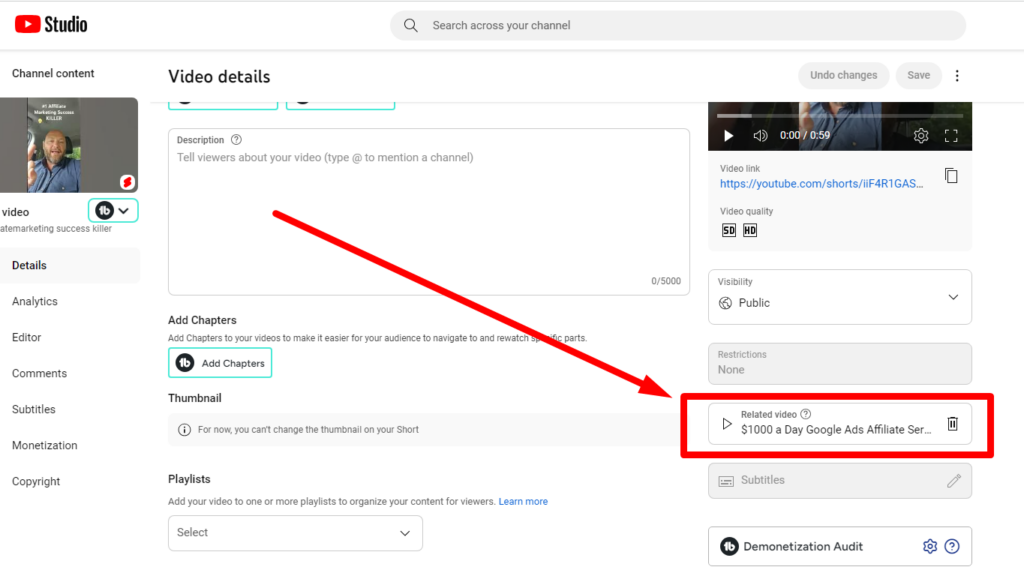Click the info icon in the thumbnail notice
The height and width of the screenshot is (570, 1024).
coord(184,430)
